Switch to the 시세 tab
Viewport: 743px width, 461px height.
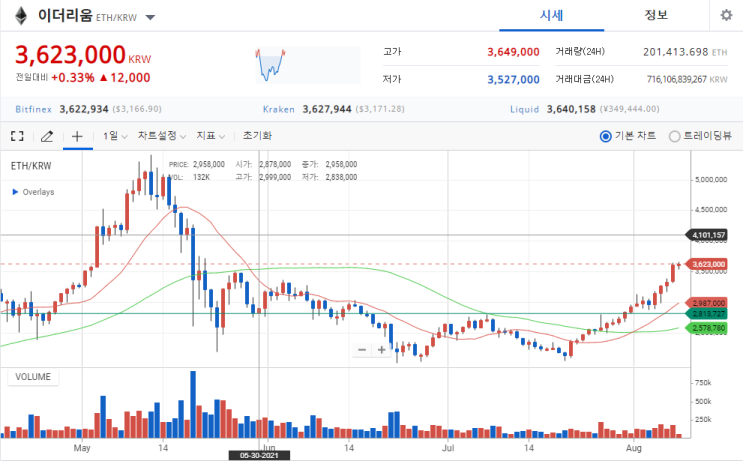point(552,16)
